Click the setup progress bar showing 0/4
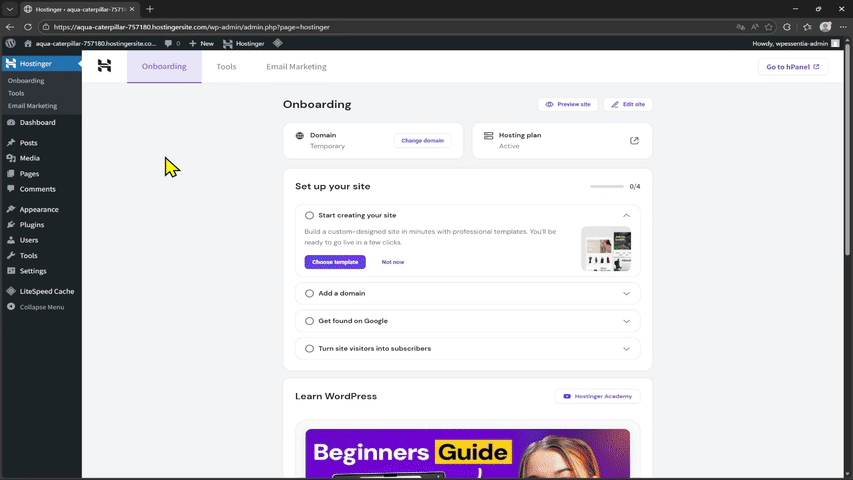Screen dimensions: 853x480 (606, 186)
